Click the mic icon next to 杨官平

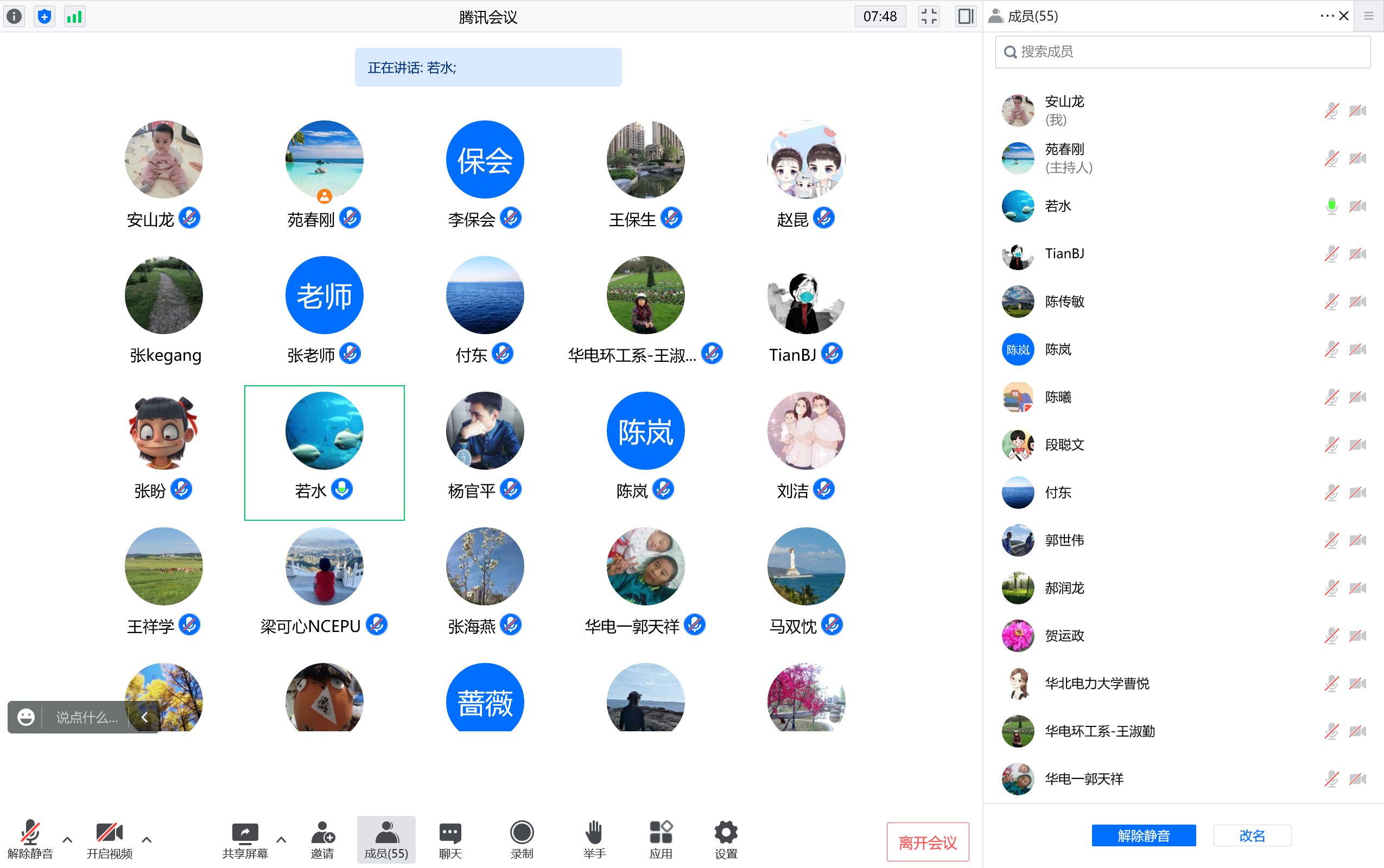coord(510,489)
